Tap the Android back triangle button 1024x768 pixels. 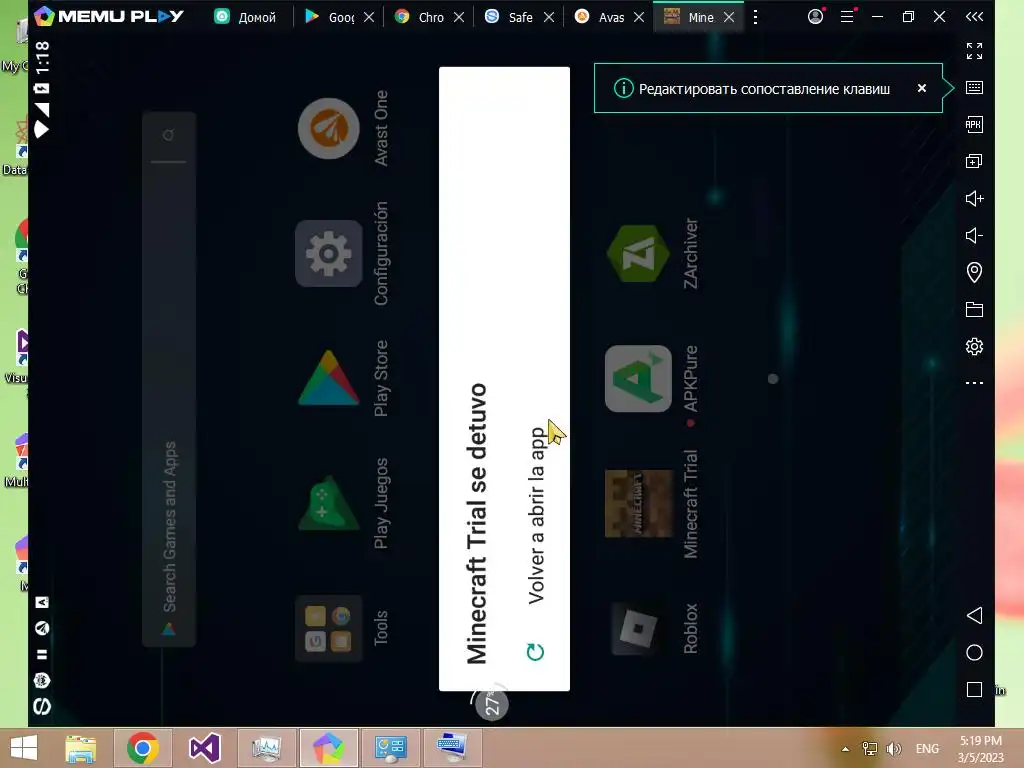pos(974,615)
